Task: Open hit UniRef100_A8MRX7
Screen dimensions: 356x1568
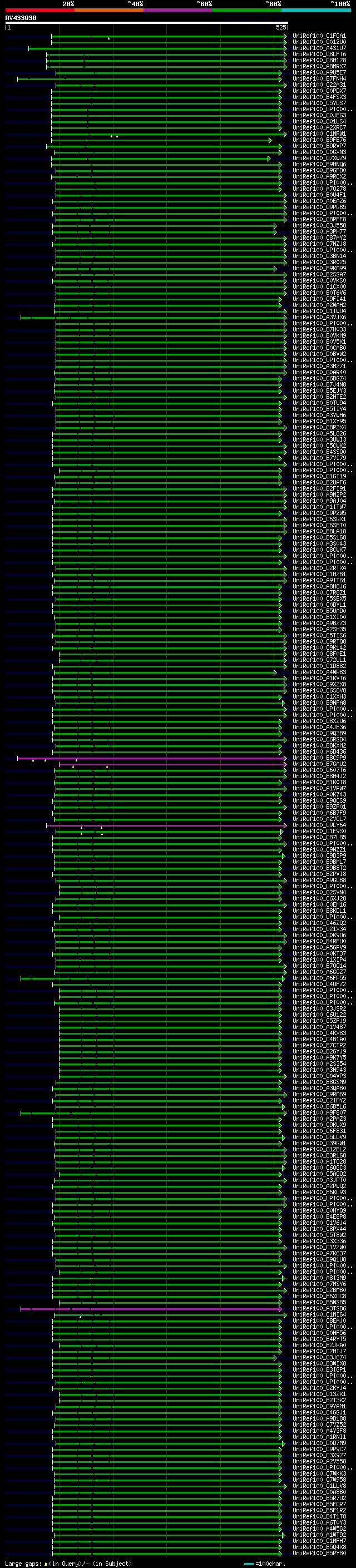Action: 319,66
